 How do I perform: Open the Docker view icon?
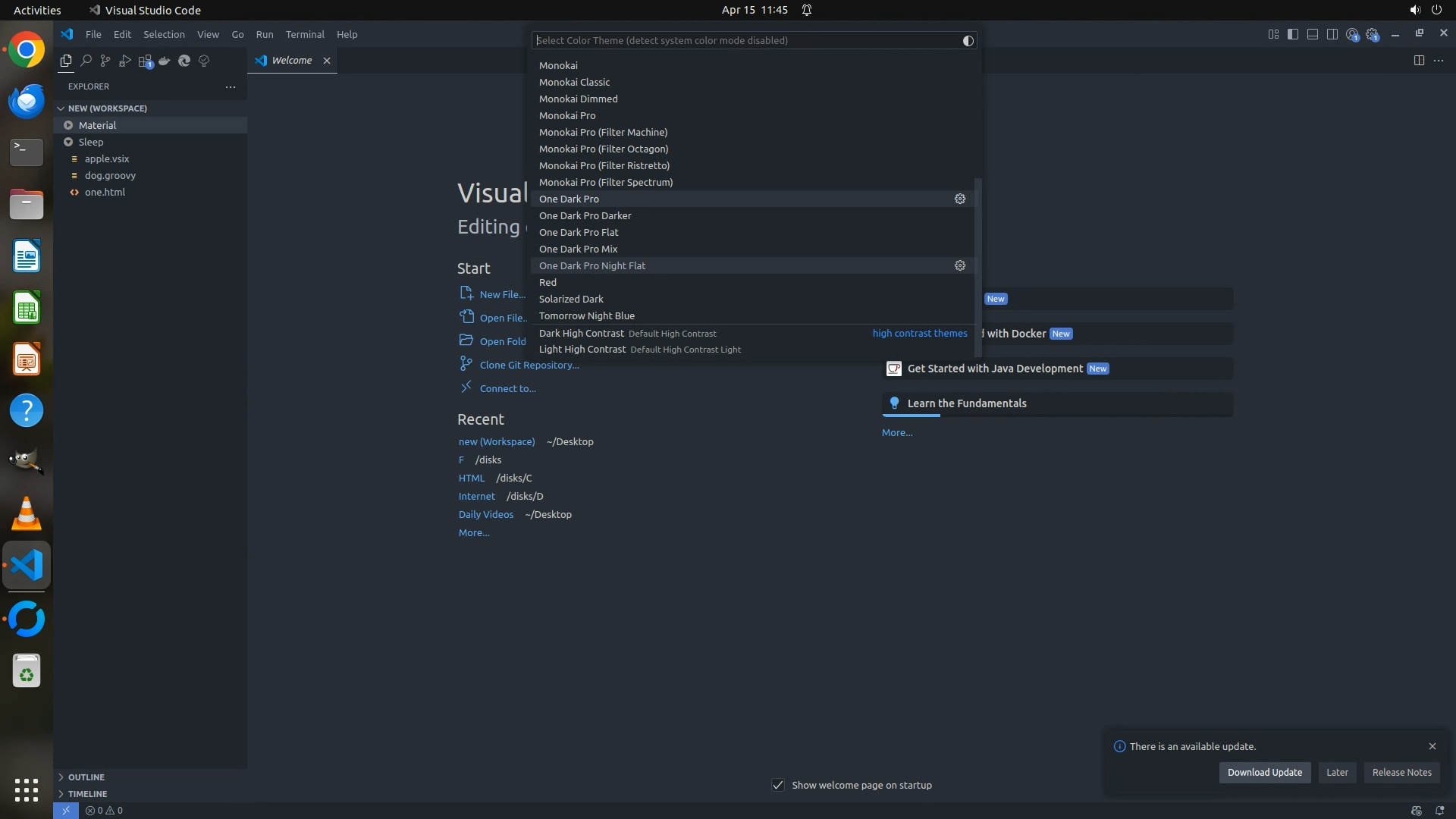click(165, 61)
